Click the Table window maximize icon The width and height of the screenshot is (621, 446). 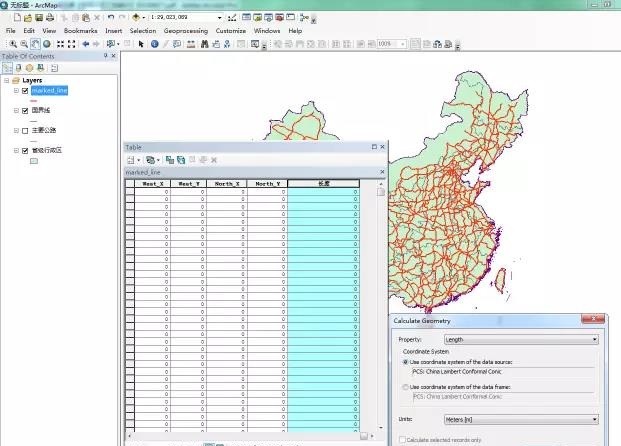pos(374,147)
